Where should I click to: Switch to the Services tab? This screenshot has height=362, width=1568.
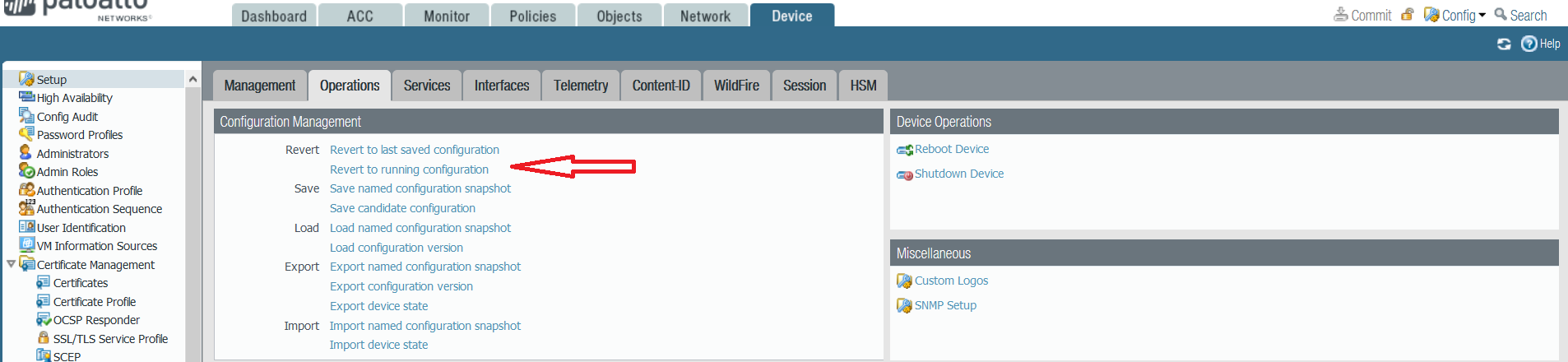[426, 86]
